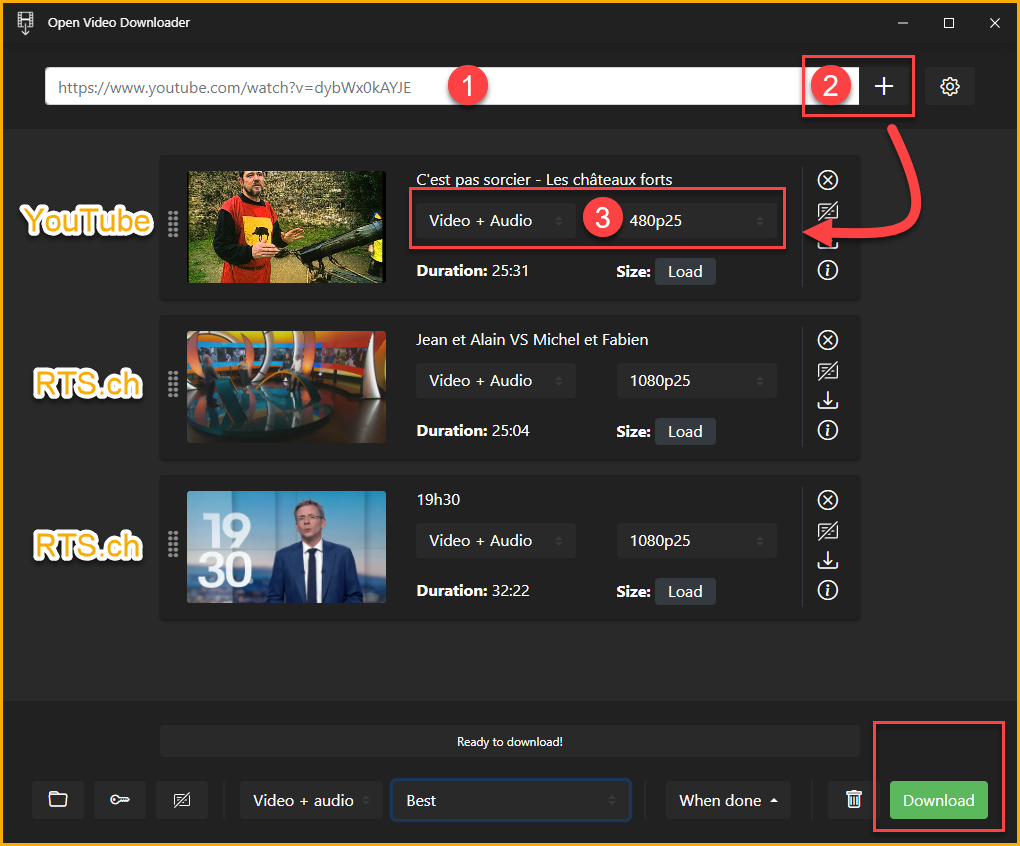This screenshot has height=846, width=1020.
Task: Remove the 'C'est pas sorcier' video
Action: [828, 180]
